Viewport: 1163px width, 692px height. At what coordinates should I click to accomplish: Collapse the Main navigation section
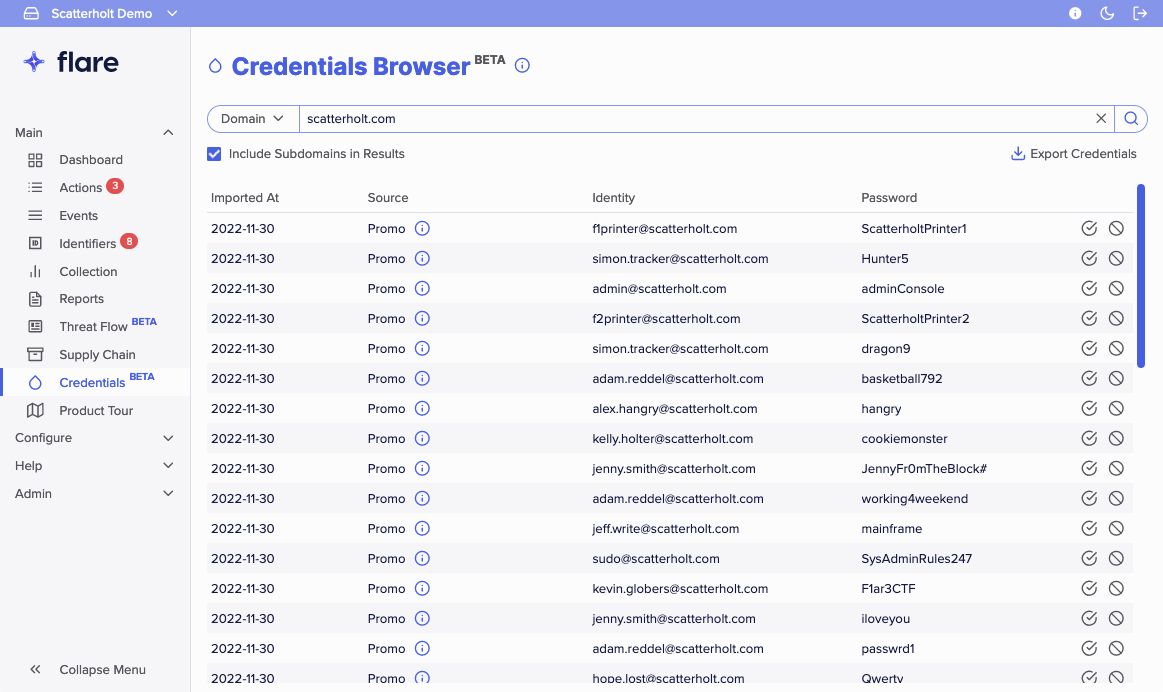[168, 131]
